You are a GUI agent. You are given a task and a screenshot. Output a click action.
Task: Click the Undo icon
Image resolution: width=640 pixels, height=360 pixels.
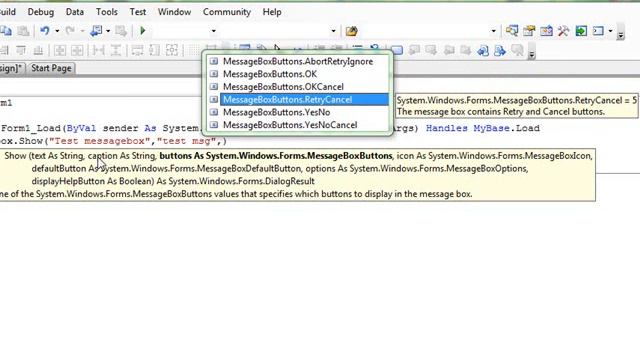(x=44, y=31)
